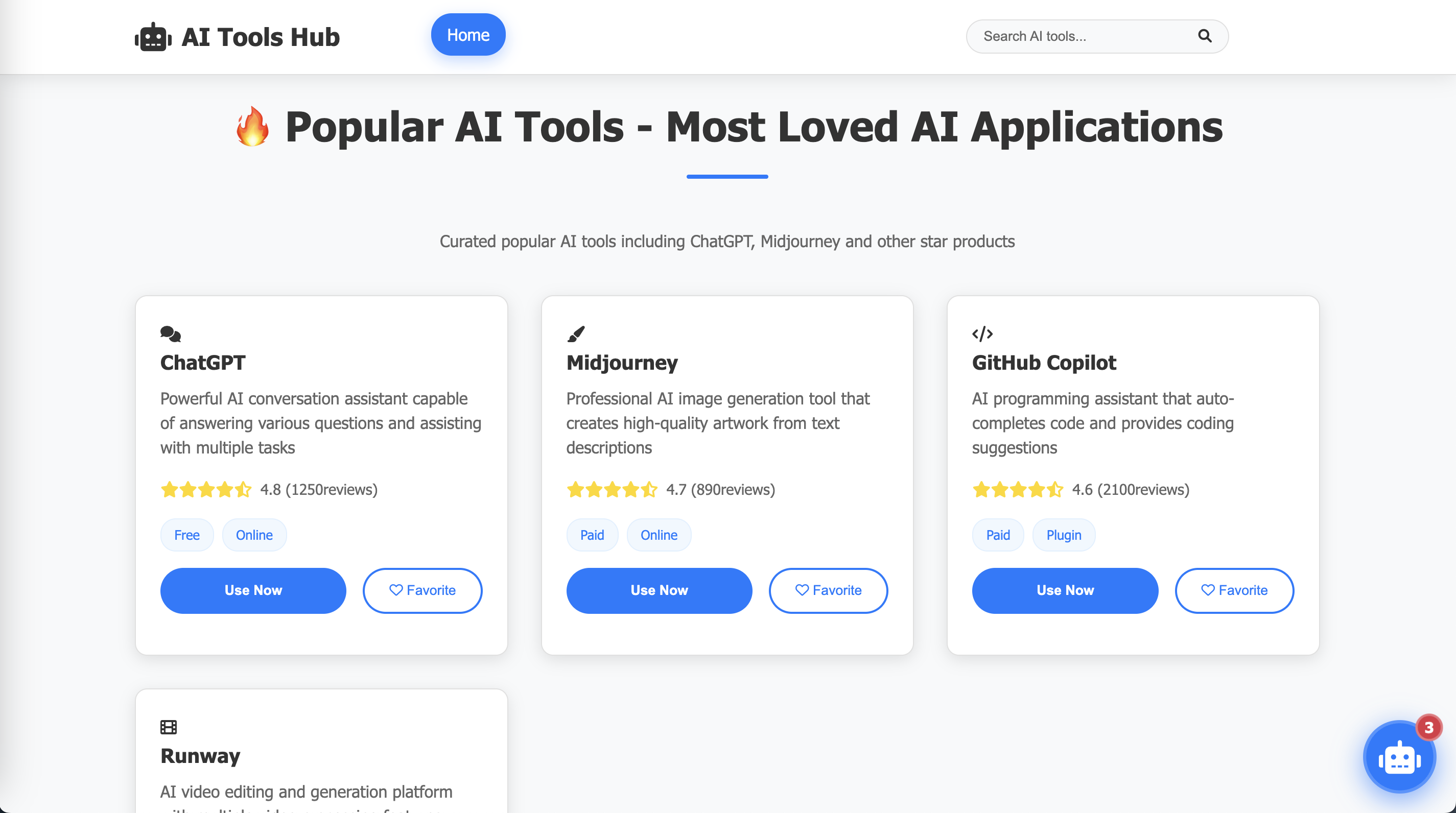
Task: Click the Midjourney paintbrush icon
Action: (576, 334)
